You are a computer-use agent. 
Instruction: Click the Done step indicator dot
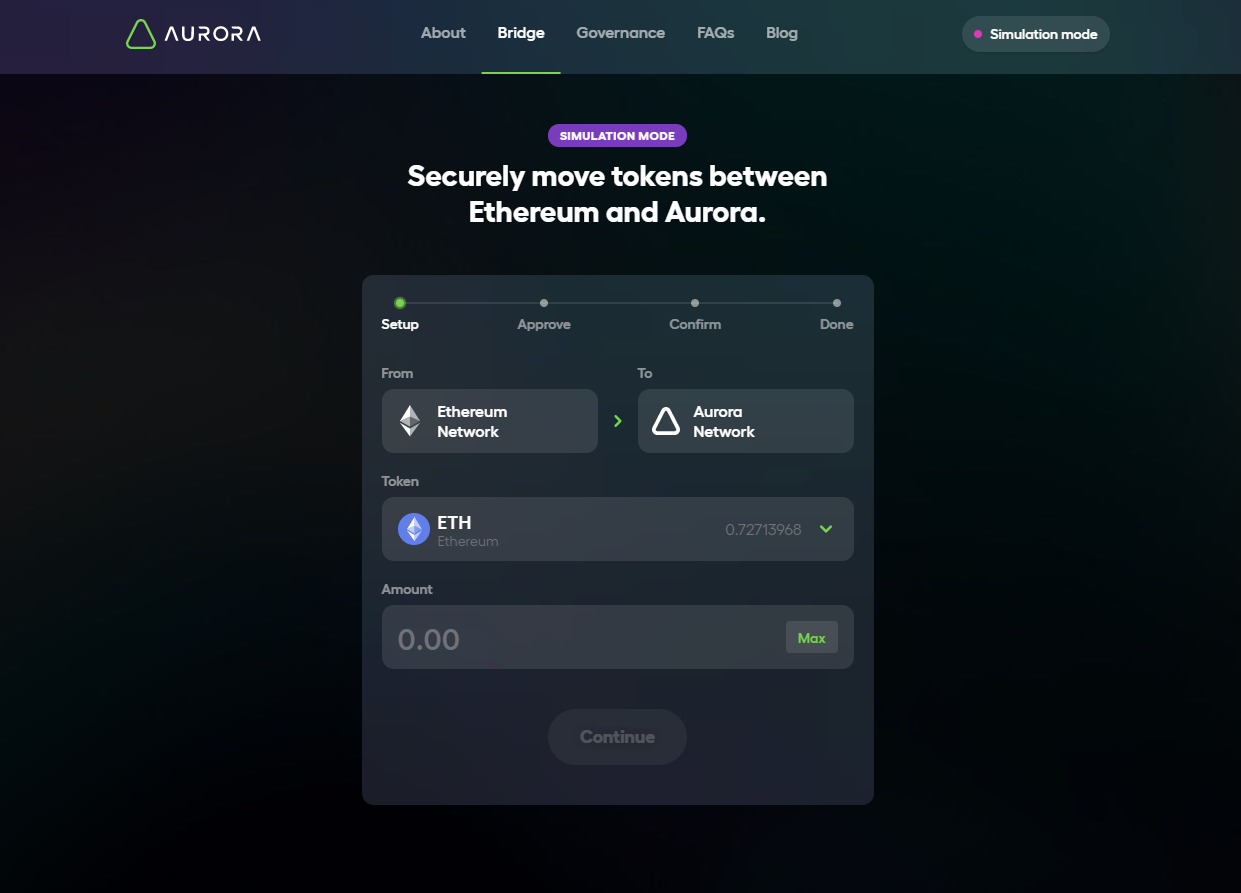point(837,303)
